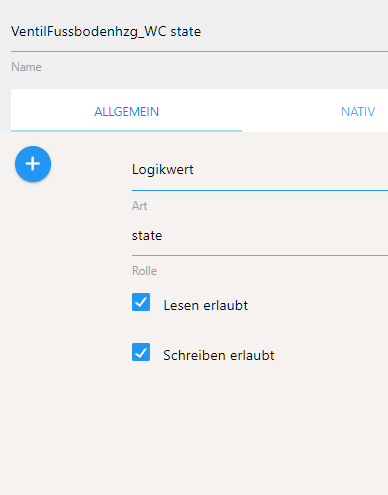Open the Logikwert type dropdown
The image size is (388, 495).
pos(260,170)
